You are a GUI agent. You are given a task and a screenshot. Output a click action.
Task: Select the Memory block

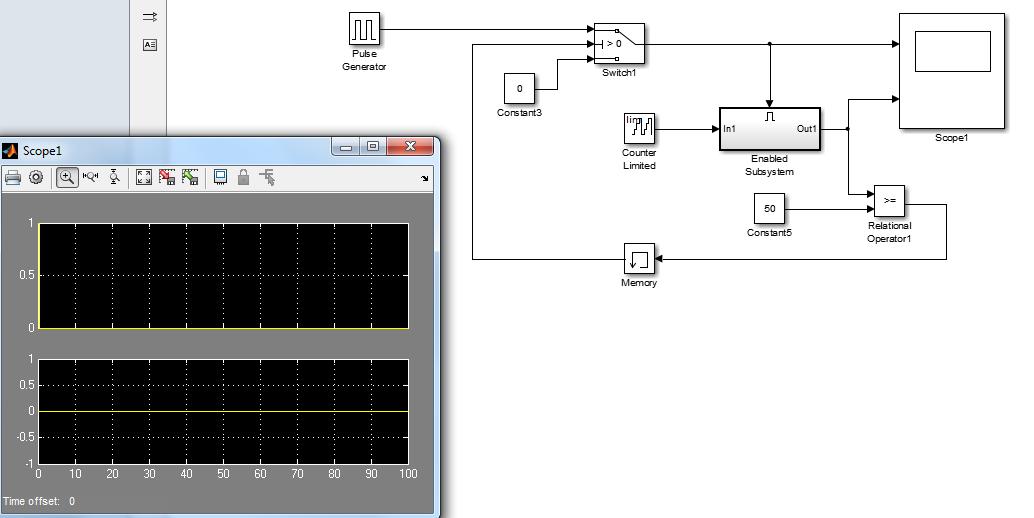(x=639, y=259)
